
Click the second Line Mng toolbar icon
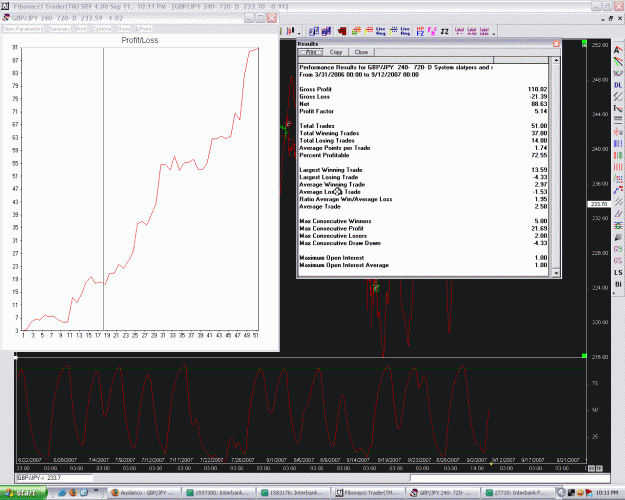click(x=405, y=31)
